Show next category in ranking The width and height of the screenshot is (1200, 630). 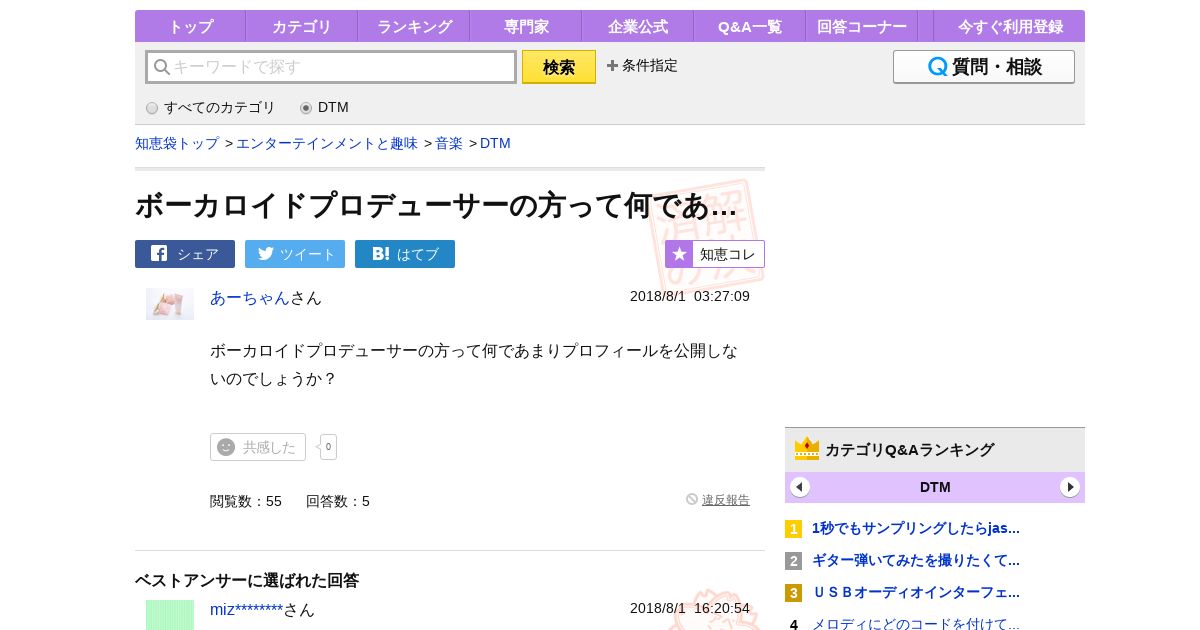1070,487
